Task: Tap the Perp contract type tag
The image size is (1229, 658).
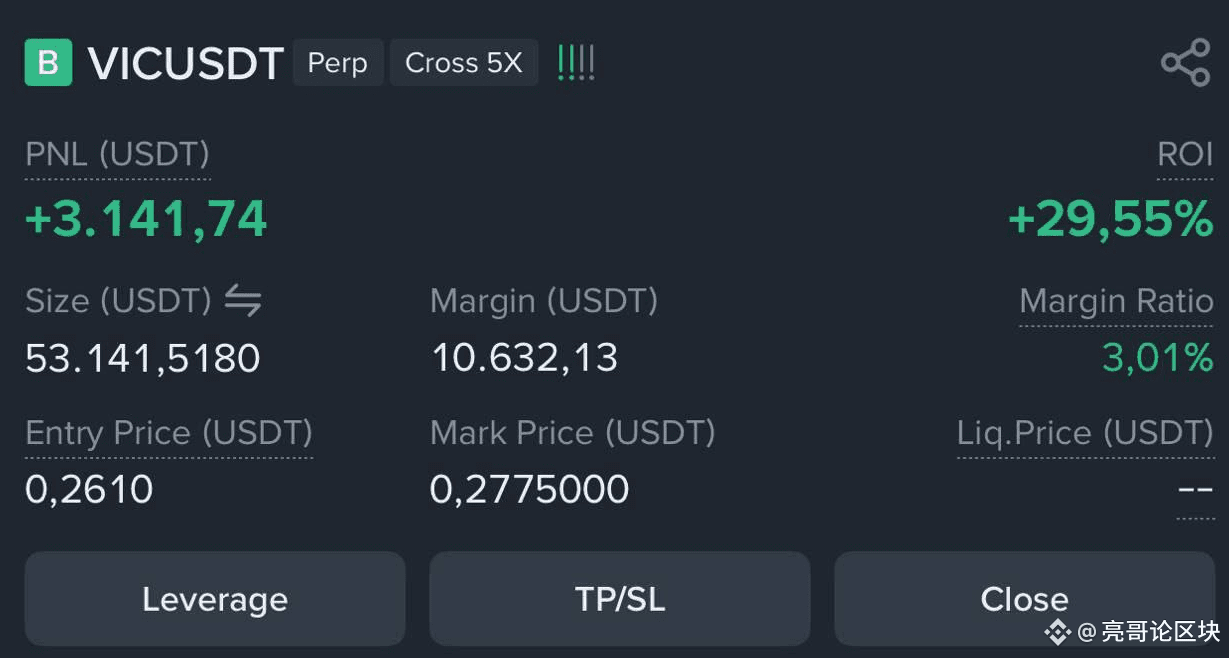Action: click(x=338, y=63)
